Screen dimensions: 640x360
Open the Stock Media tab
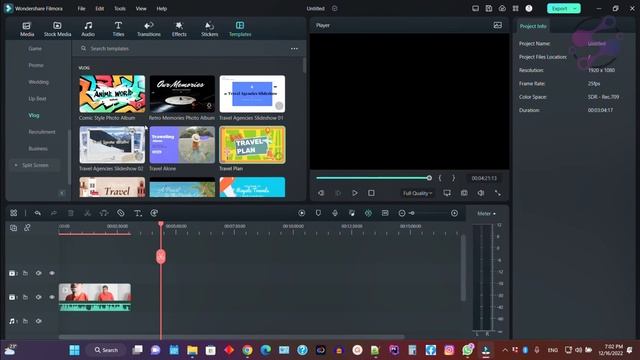click(58, 29)
